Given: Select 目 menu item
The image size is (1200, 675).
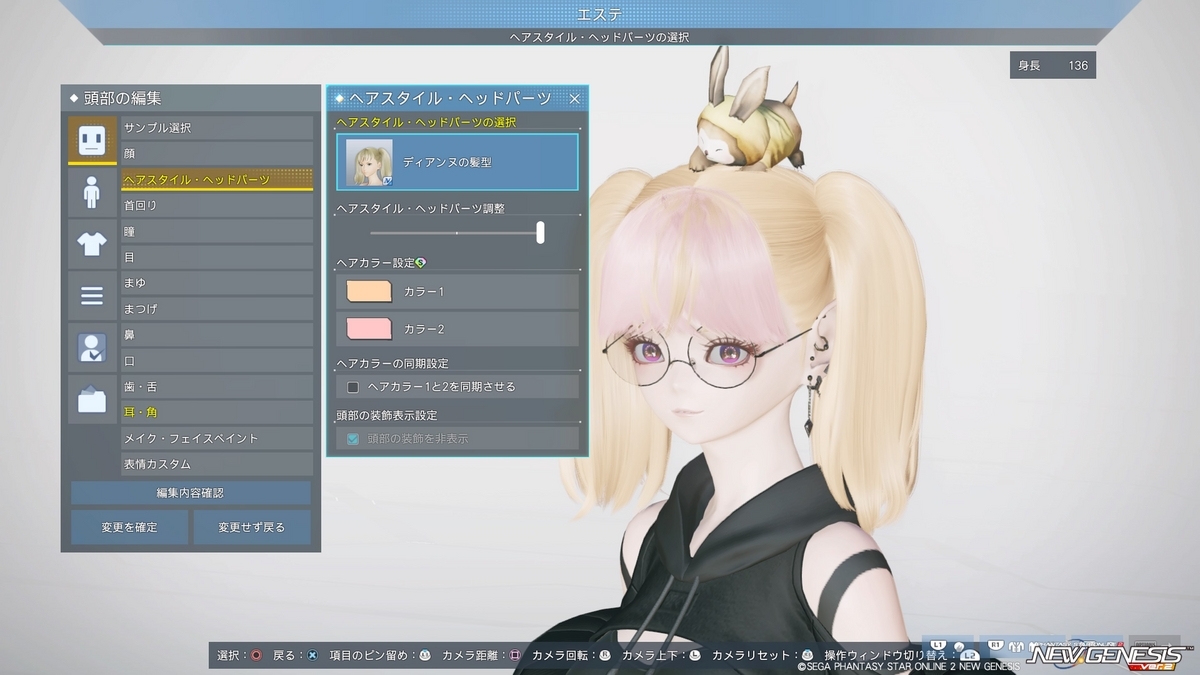Looking at the screenshot, I should (217, 257).
